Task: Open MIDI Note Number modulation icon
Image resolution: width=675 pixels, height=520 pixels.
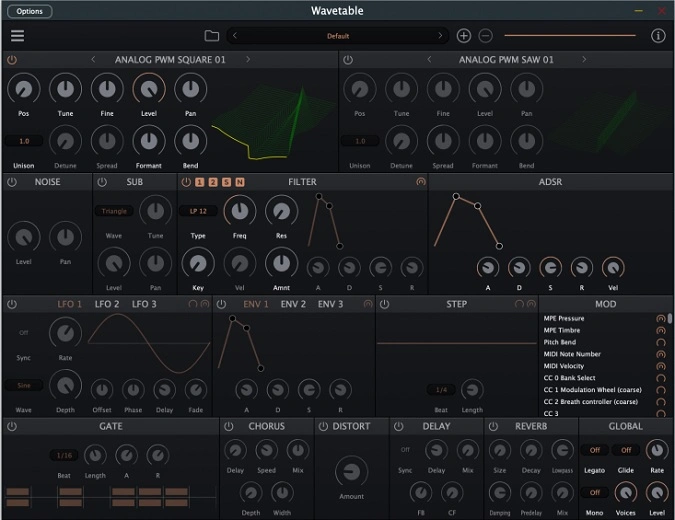Action: pyautogui.click(x=660, y=354)
